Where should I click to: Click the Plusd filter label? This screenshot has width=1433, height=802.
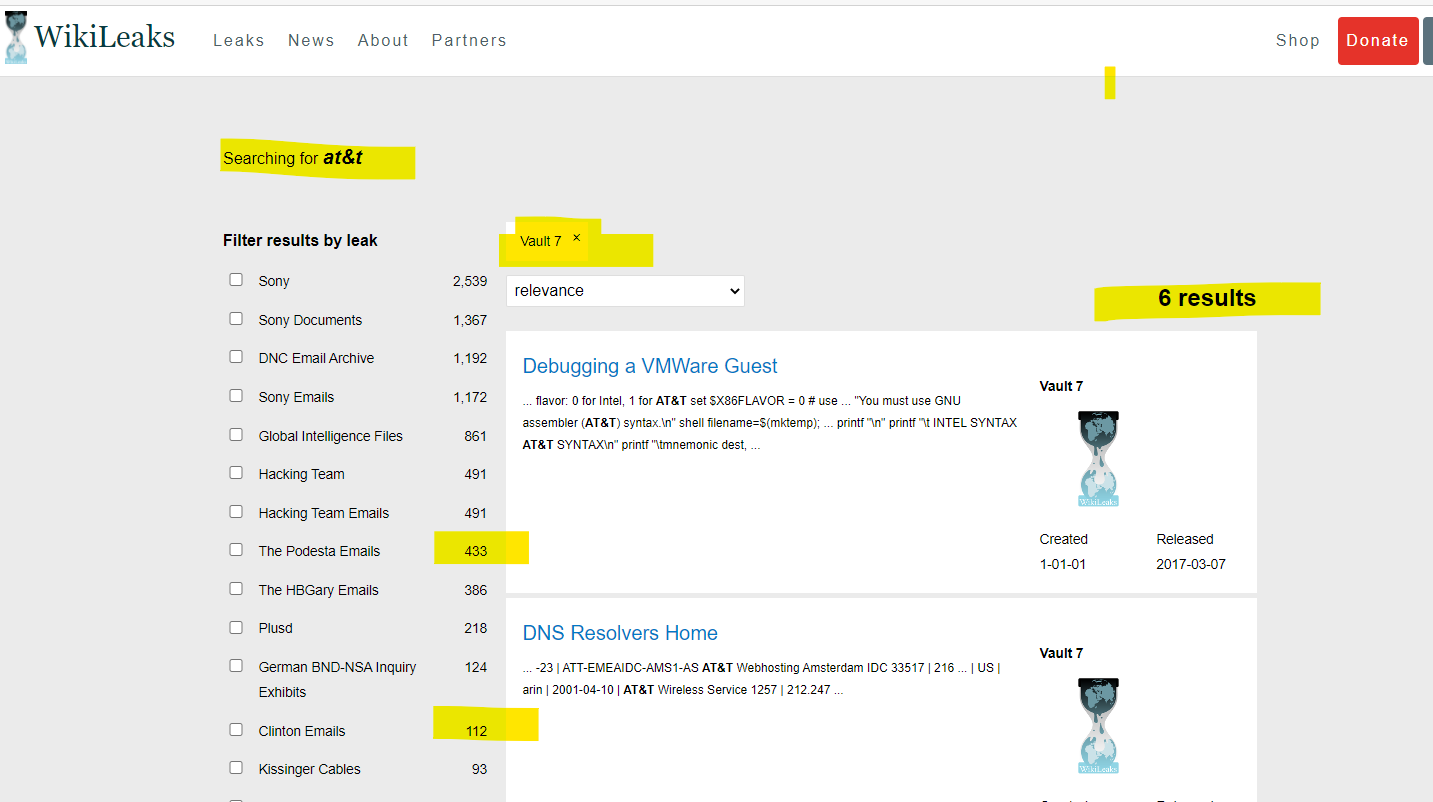coord(275,629)
